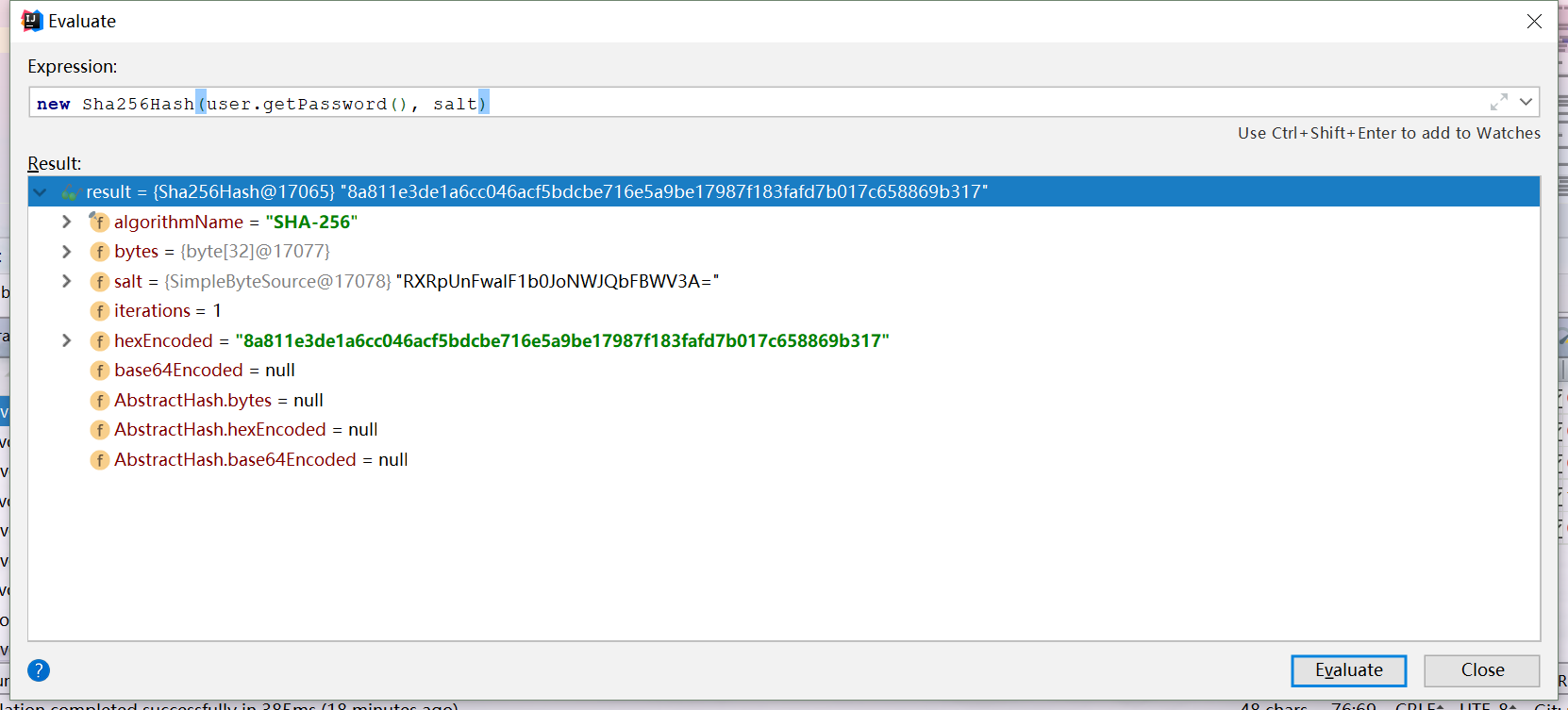Viewport: 1568px width, 710px height.
Task: Click the IntelliJ Evaluate window logo icon
Action: (x=32, y=21)
